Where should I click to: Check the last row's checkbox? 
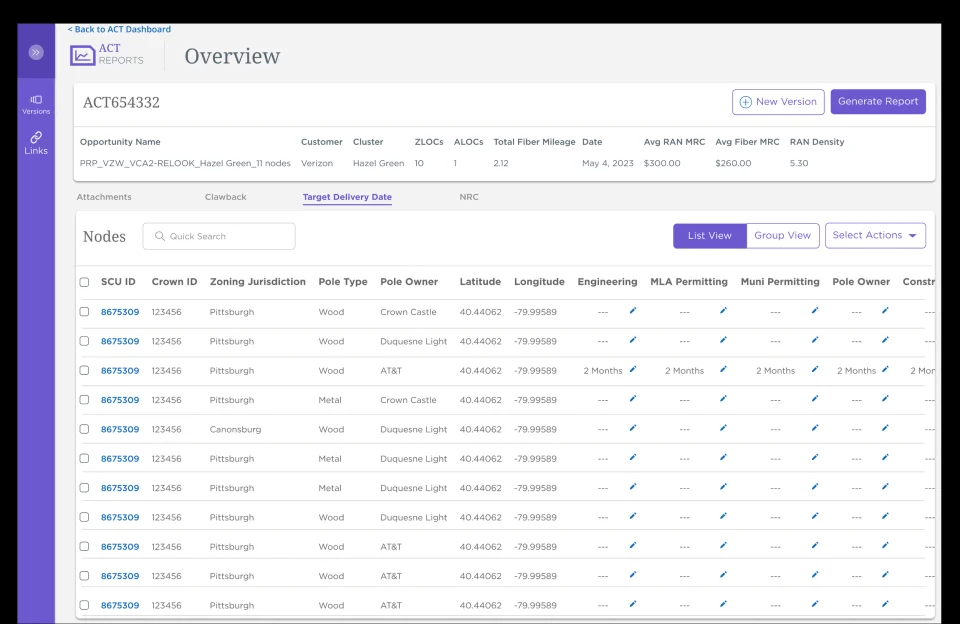84,605
